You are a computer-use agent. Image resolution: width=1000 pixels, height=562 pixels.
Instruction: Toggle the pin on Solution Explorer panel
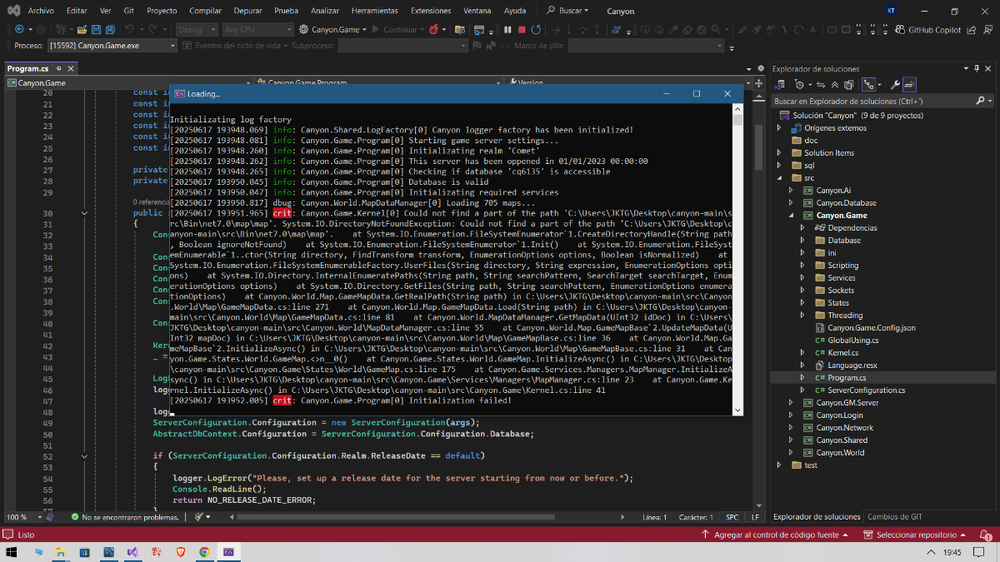coord(974,68)
